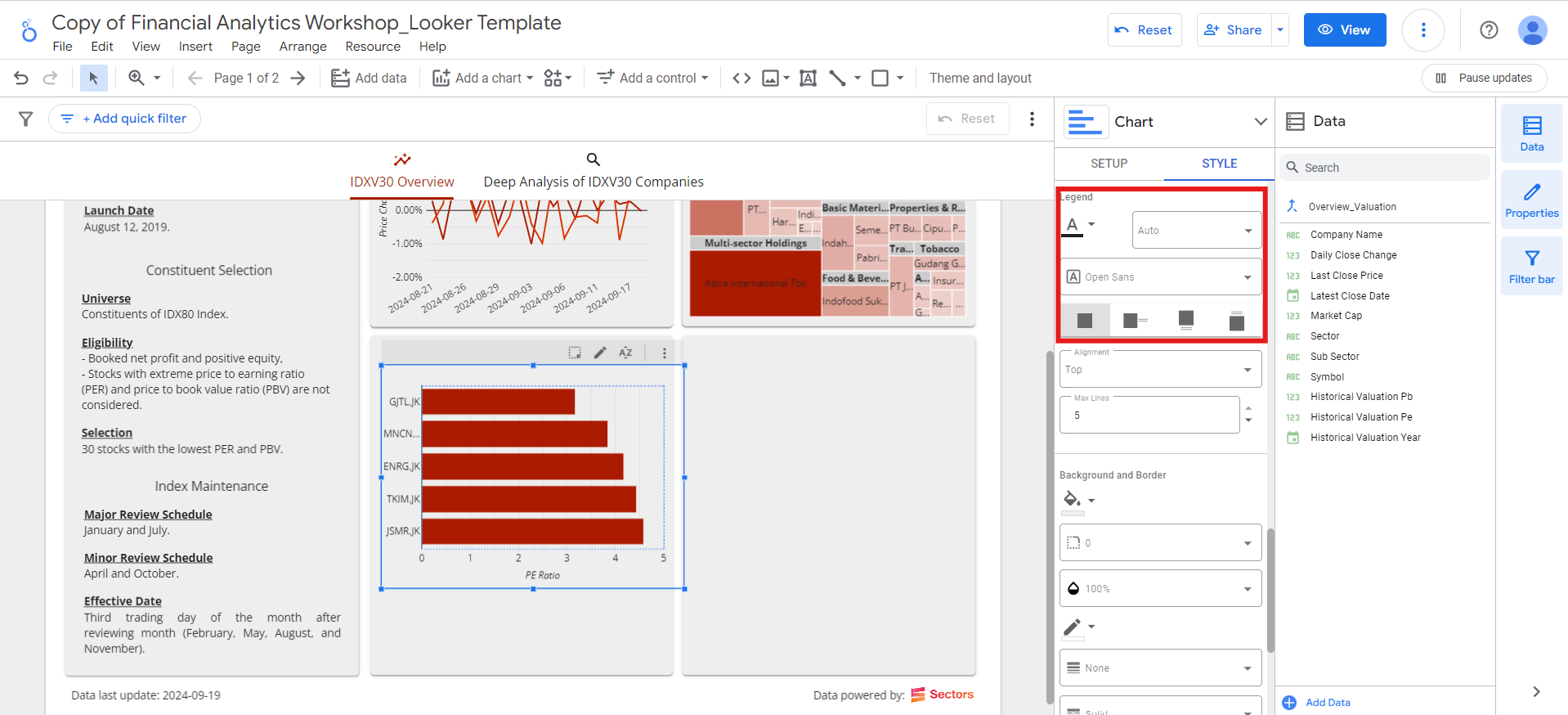Click the blue View button

1345,30
